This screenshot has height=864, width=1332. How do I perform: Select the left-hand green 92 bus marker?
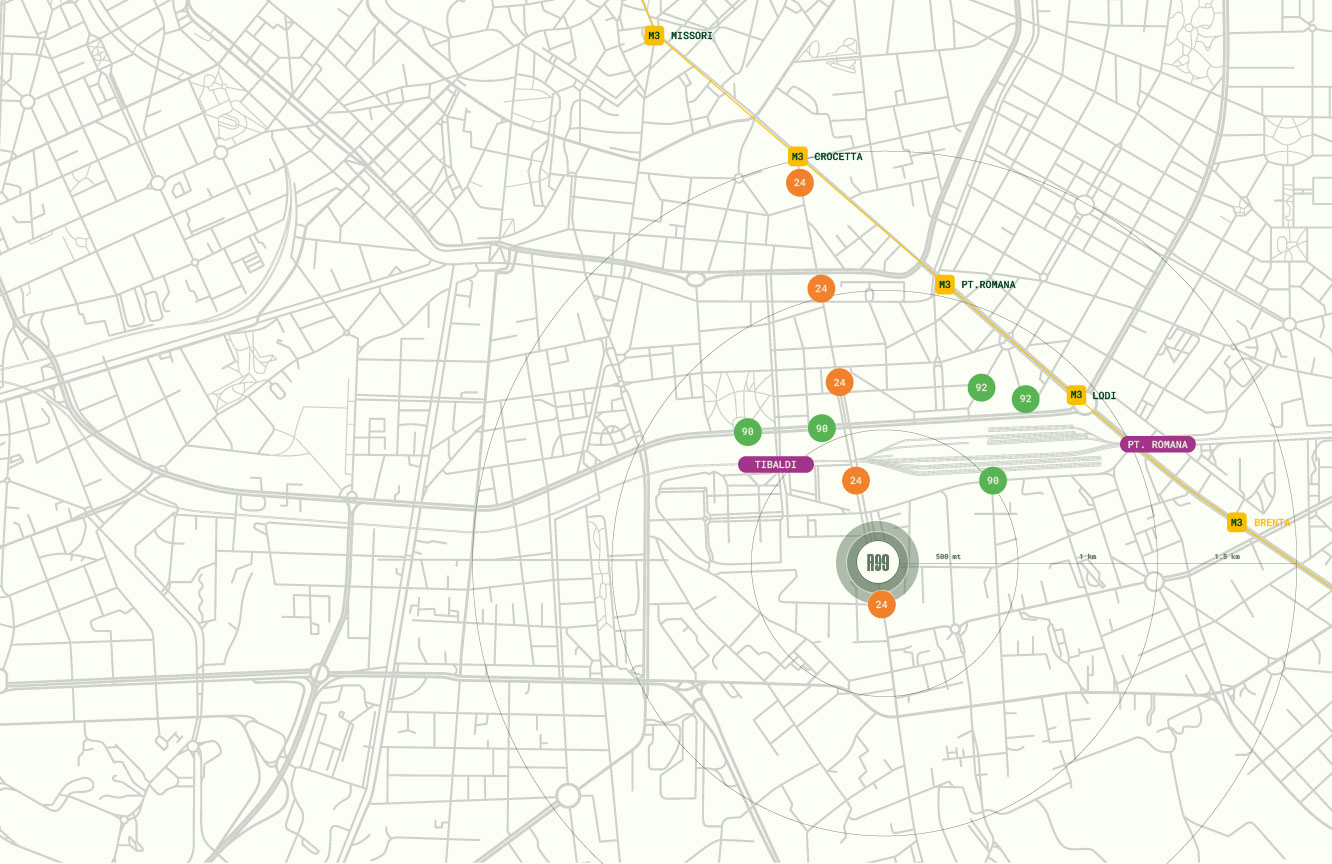(x=981, y=388)
